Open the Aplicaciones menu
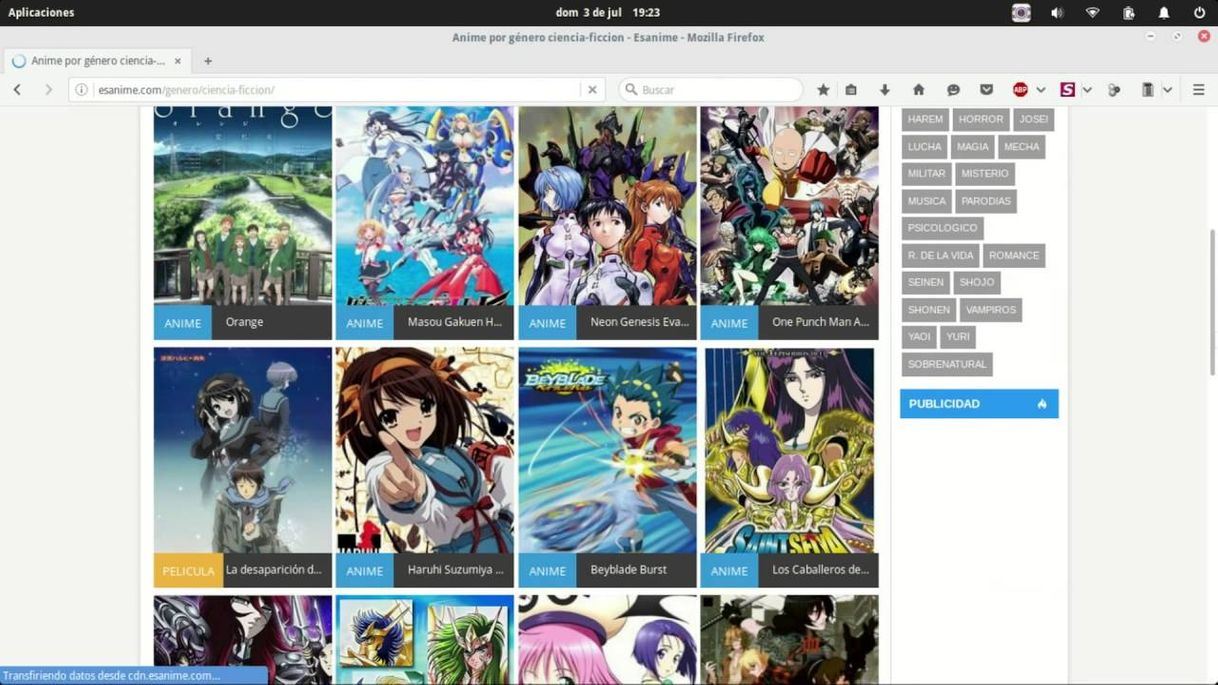 click(41, 13)
